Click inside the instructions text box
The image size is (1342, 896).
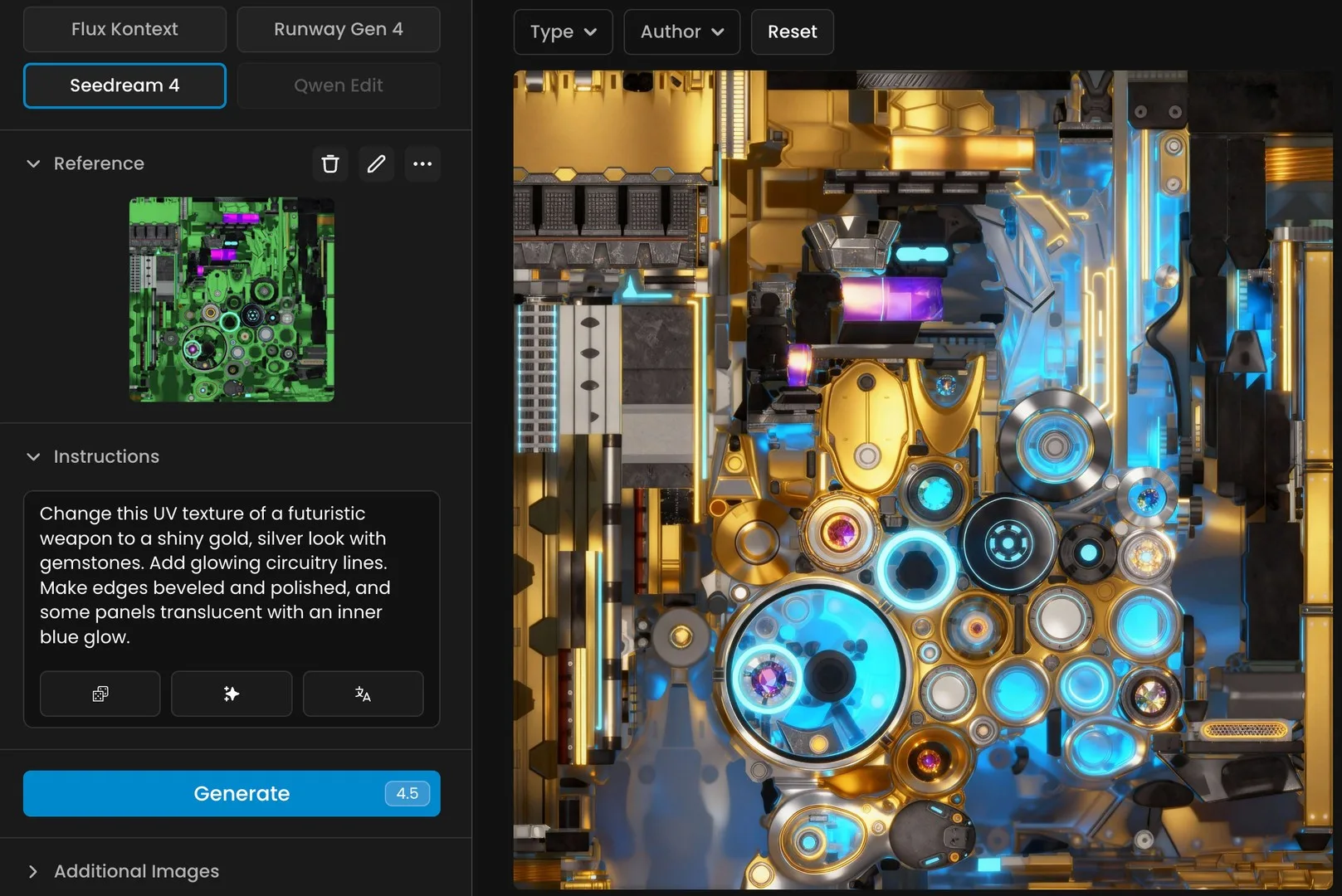(232, 575)
